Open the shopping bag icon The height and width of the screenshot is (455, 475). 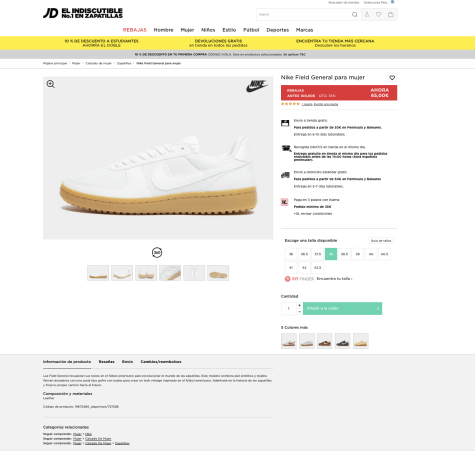pyautogui.click(x=391, y=15)
